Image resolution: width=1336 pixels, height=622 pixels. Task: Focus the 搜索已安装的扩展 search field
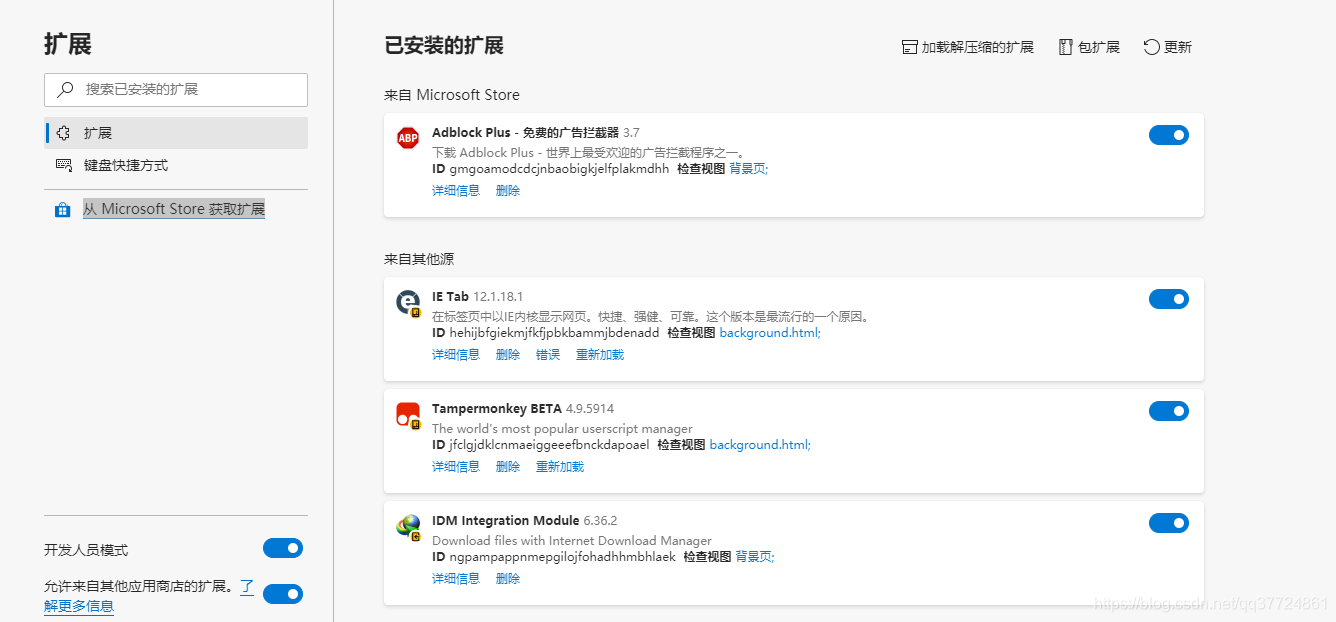coord(176,89)
